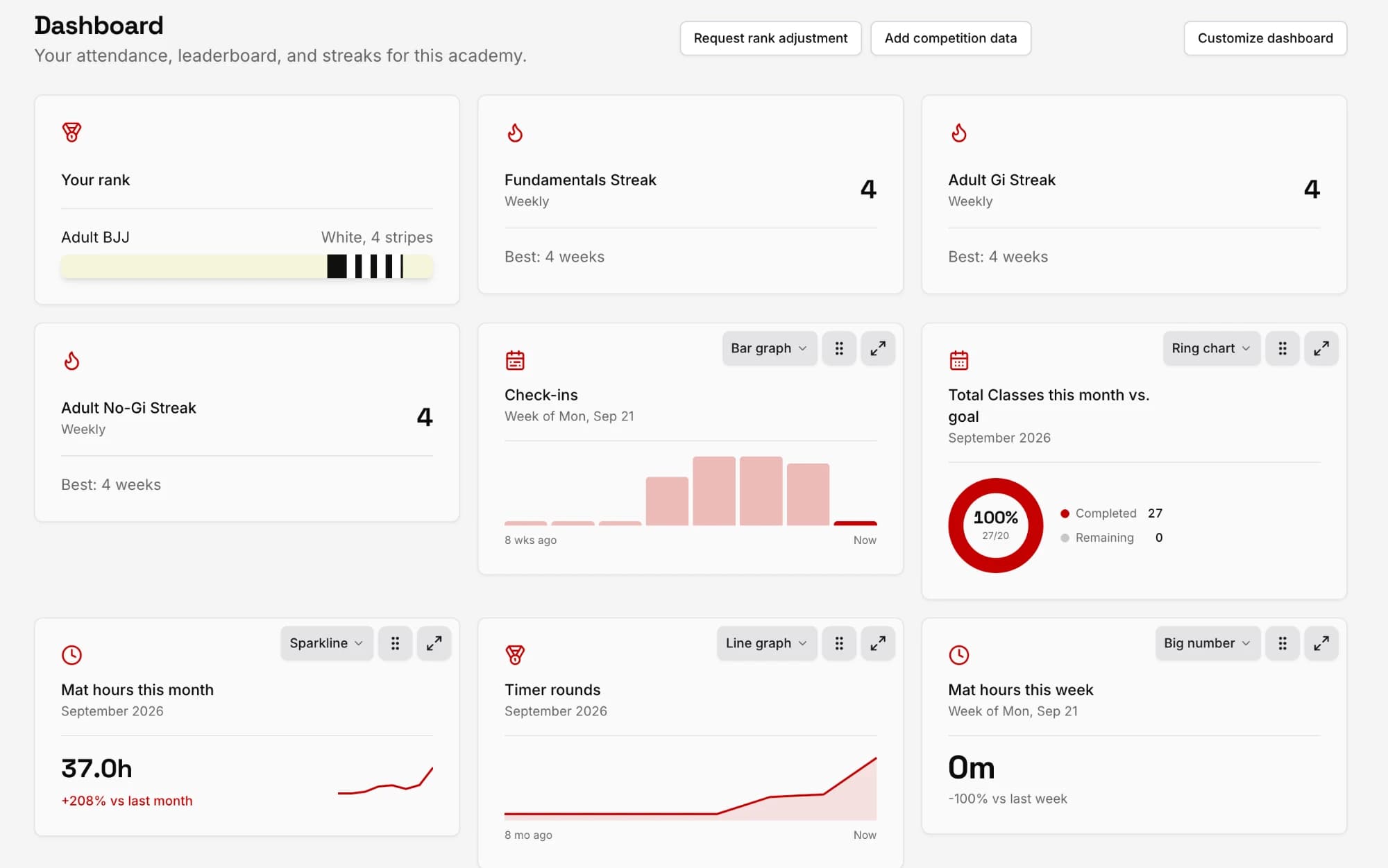This screenshot has width=1388, height=868.
Task: Click drag handle on Total Classes card
Action: point(1283,348)
